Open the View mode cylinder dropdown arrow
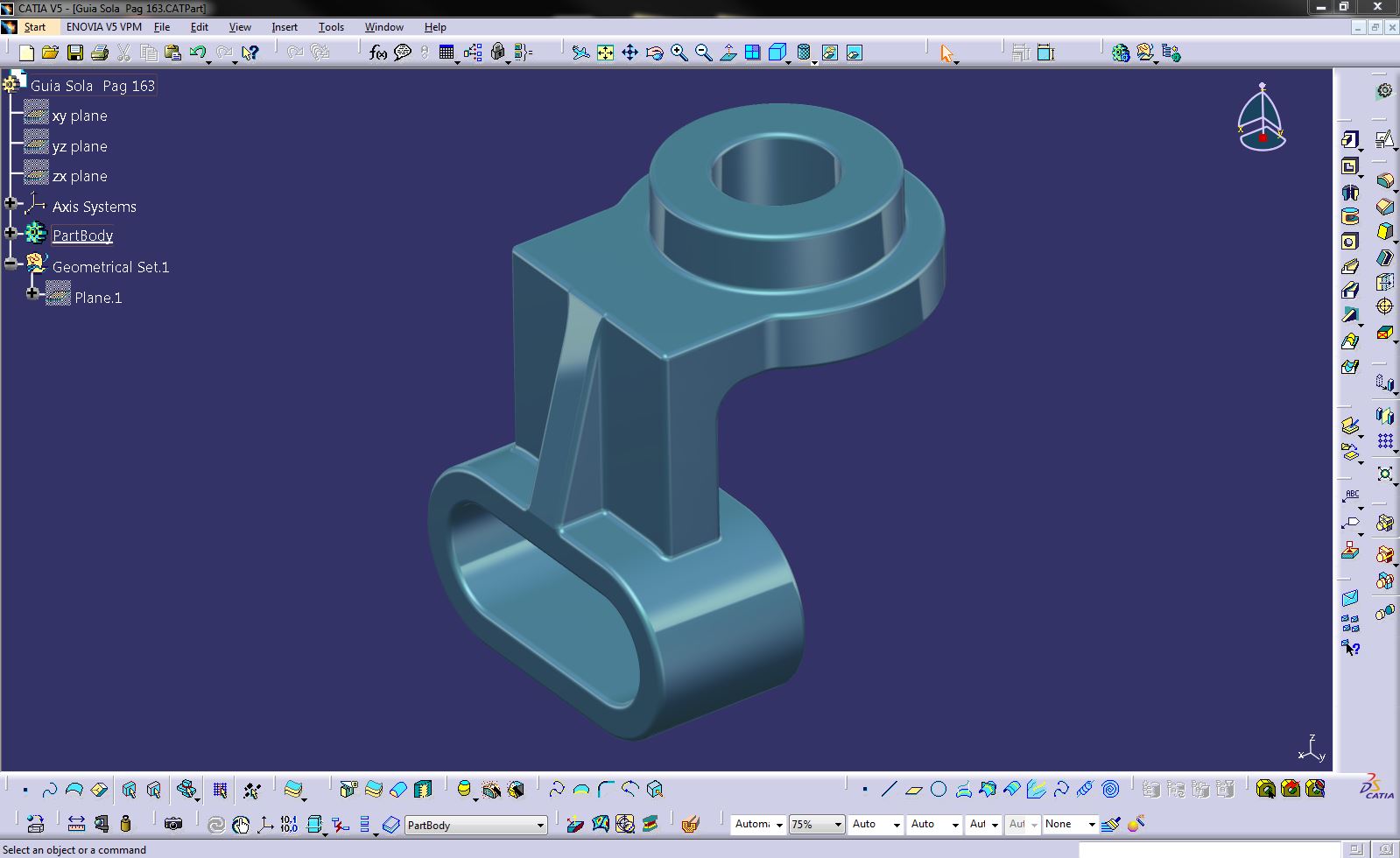 coord(814,62)
